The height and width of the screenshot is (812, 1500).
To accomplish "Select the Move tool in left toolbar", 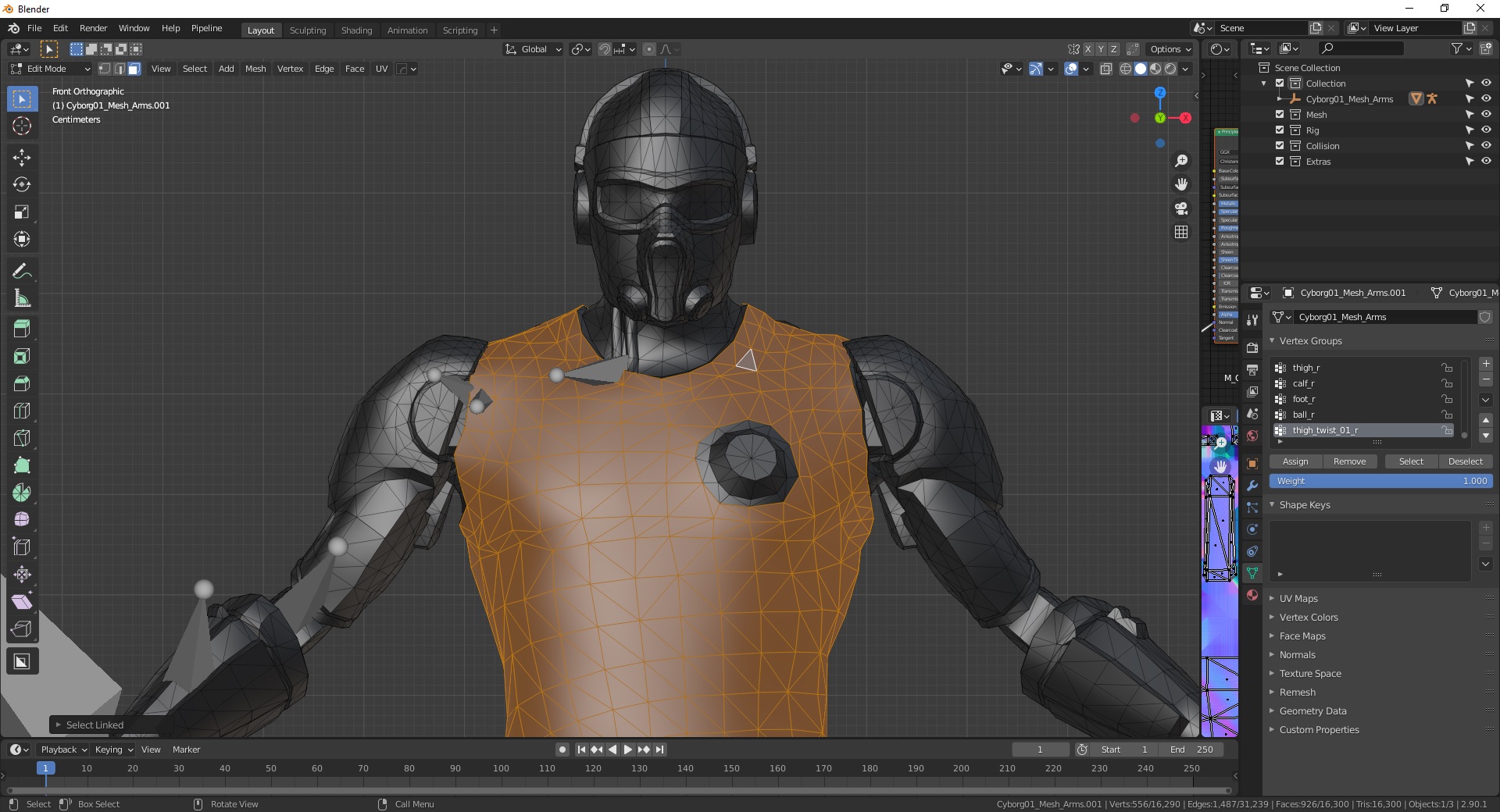I will tap(22, 158).
